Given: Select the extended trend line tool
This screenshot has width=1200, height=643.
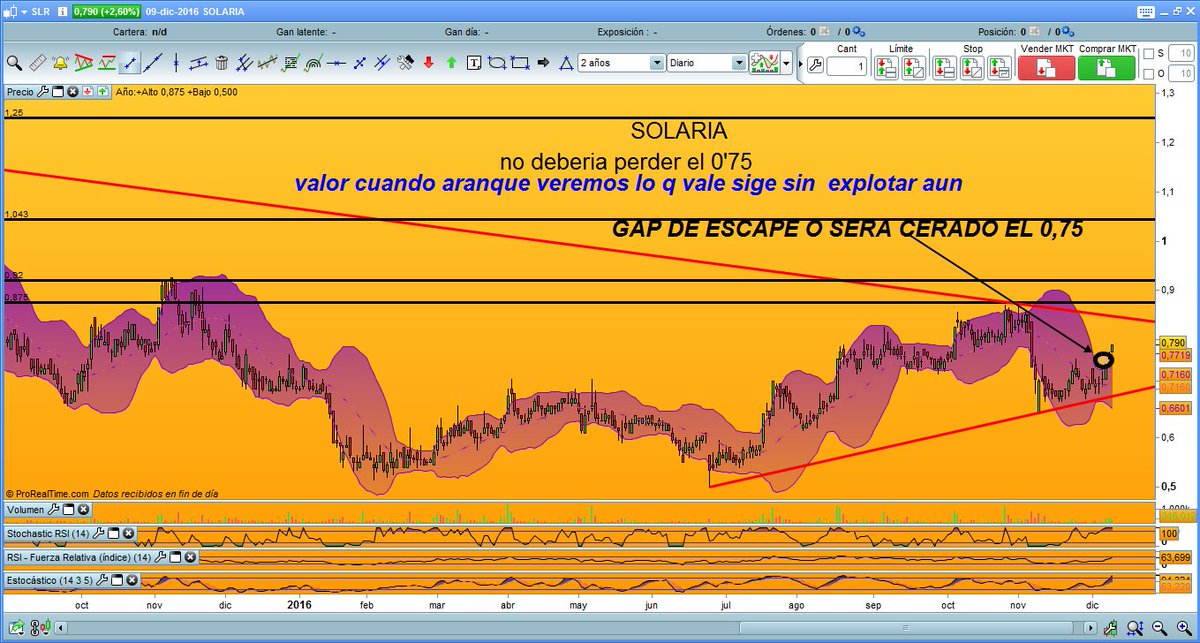Looking at the screenshot, I should [x=153, y=62].
